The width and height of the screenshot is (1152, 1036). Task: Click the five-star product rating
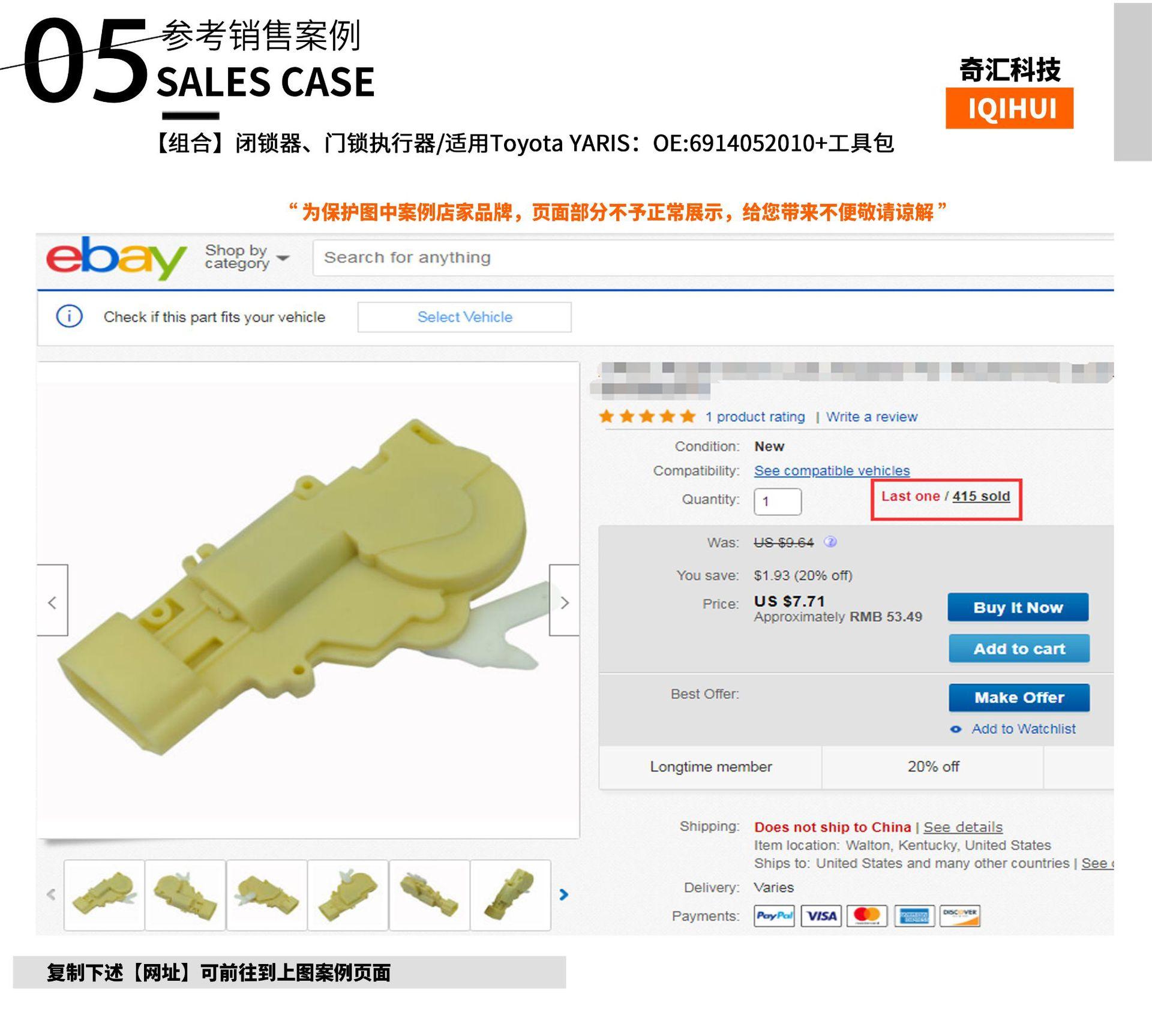(647, 416)
